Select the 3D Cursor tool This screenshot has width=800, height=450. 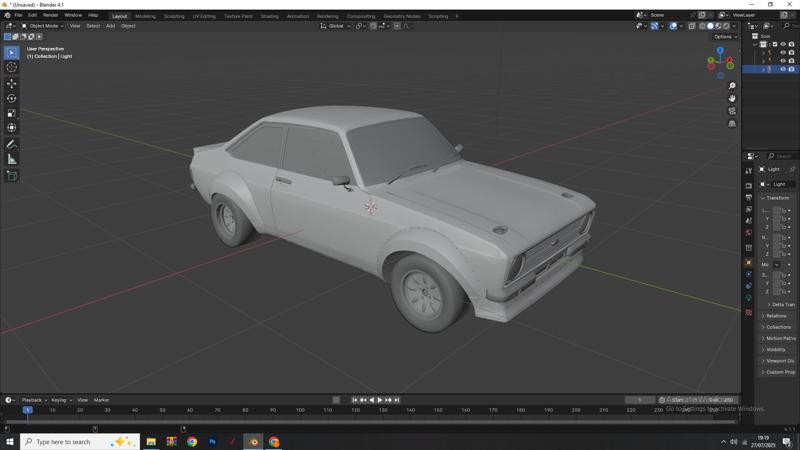click(11, 67)
